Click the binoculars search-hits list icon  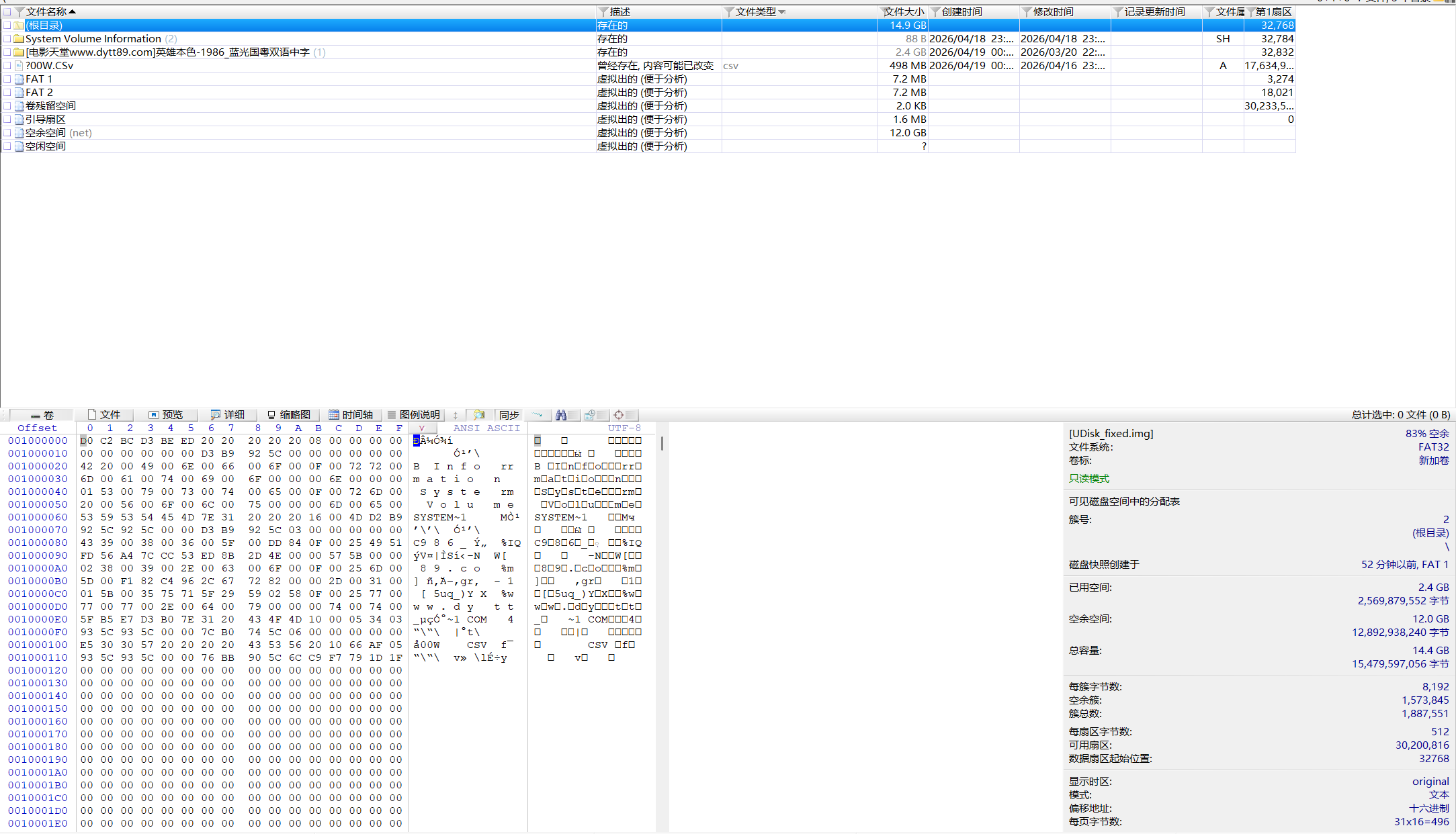[x=567, y=415]
